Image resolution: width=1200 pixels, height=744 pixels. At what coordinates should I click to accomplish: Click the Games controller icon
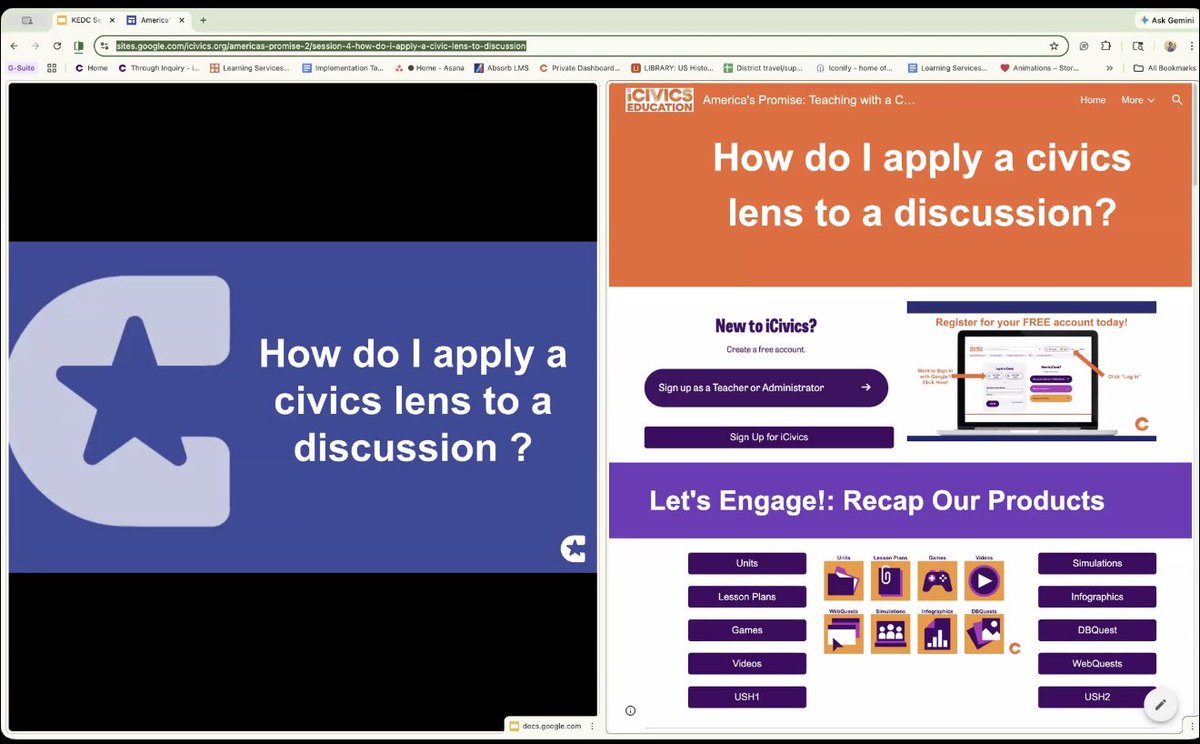tap(937, 581)
